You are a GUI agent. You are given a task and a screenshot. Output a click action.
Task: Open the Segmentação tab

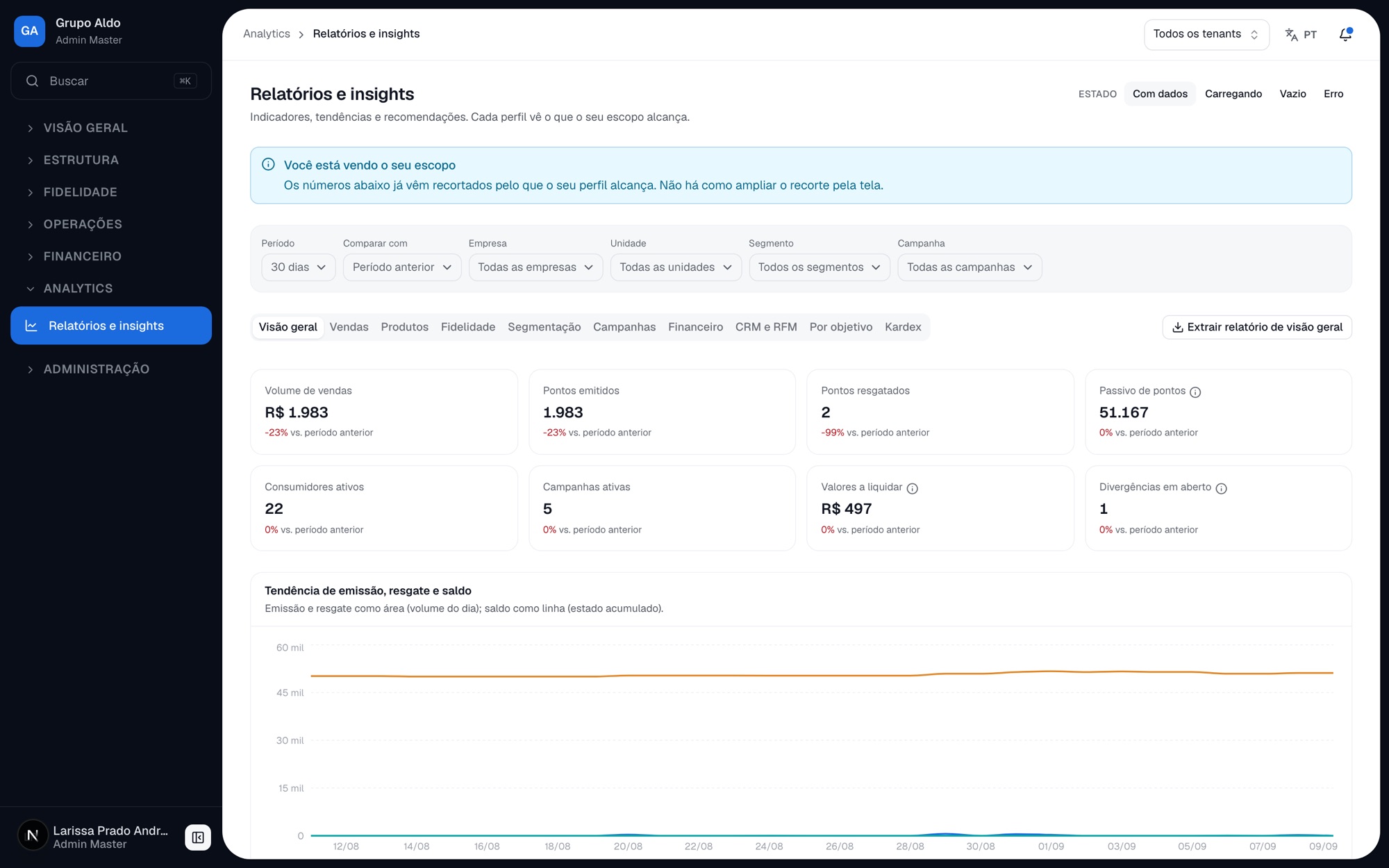coord(544,327)
